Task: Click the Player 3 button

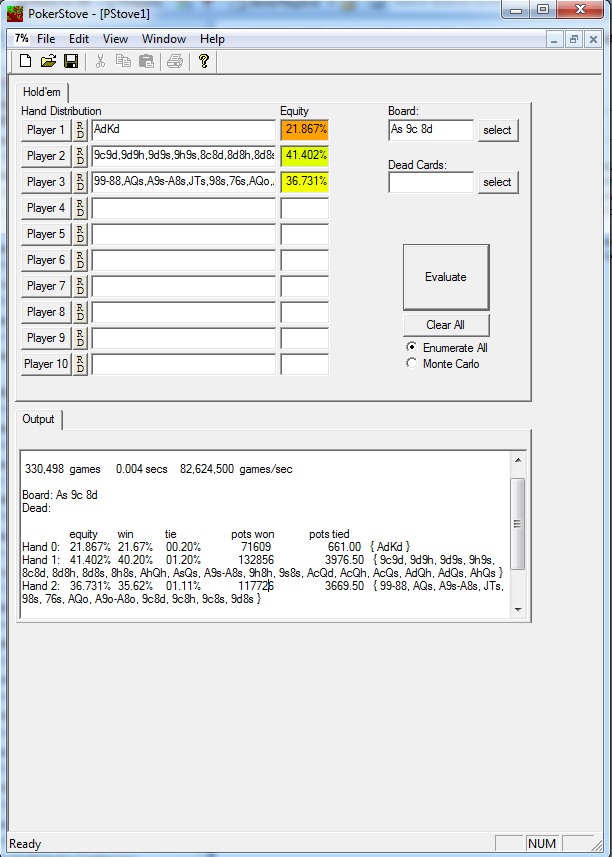Action: pyautogui.click(x=46, y=182)
